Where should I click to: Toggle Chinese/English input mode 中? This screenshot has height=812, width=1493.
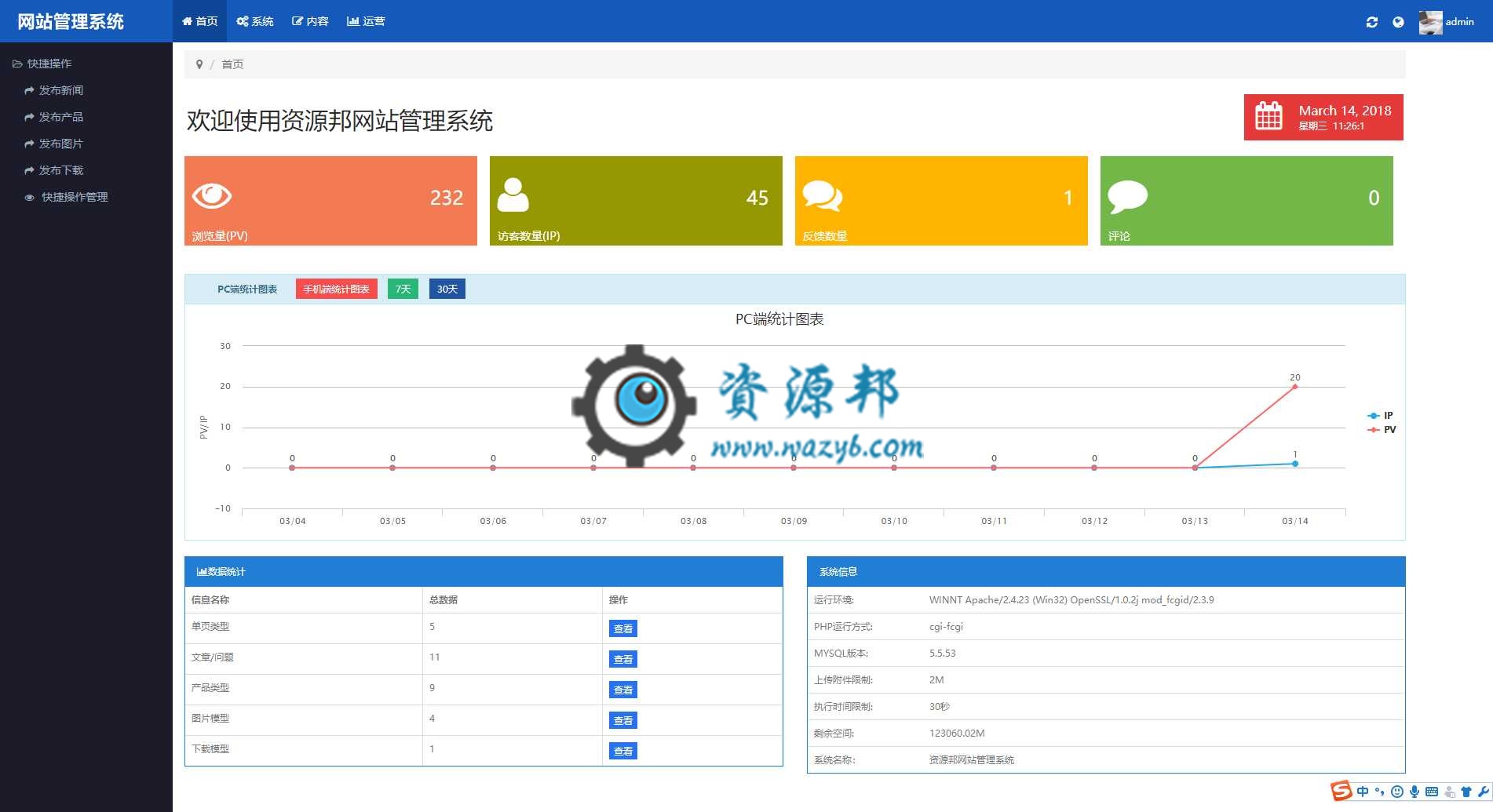pos(1363,792)
